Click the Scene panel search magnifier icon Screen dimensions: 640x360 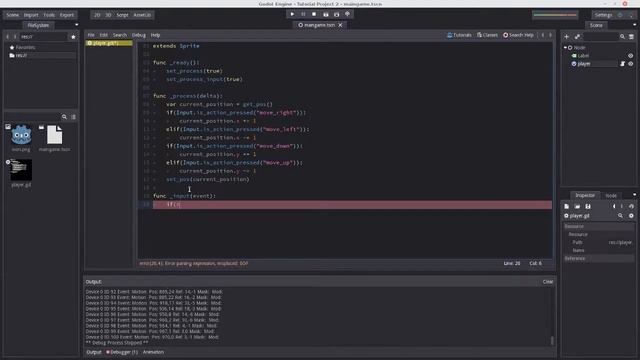(622, 37)
